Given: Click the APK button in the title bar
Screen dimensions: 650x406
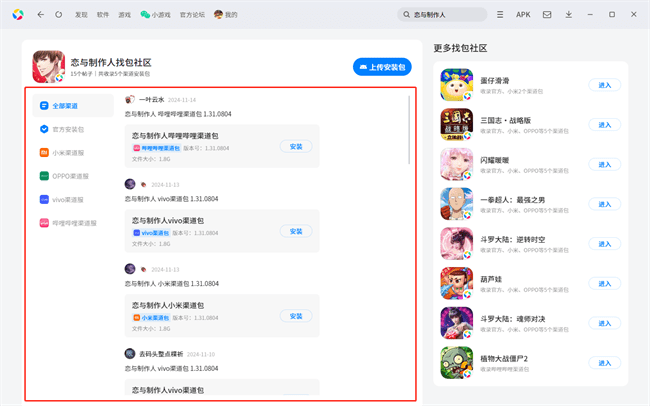Looking at the screenshot, I should [523, 15].
